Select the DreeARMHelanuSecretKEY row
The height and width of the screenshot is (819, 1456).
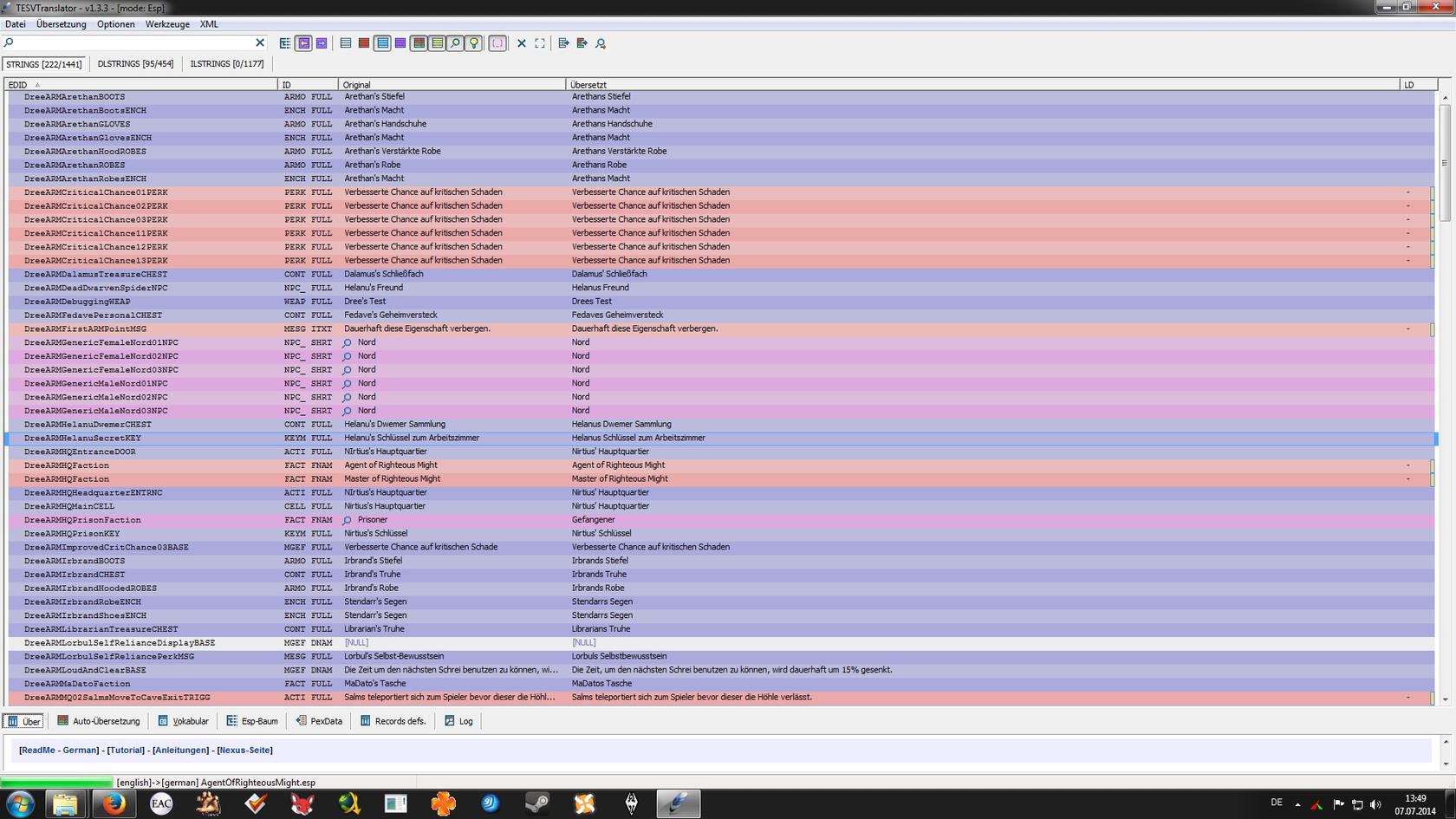coord(82,439)
